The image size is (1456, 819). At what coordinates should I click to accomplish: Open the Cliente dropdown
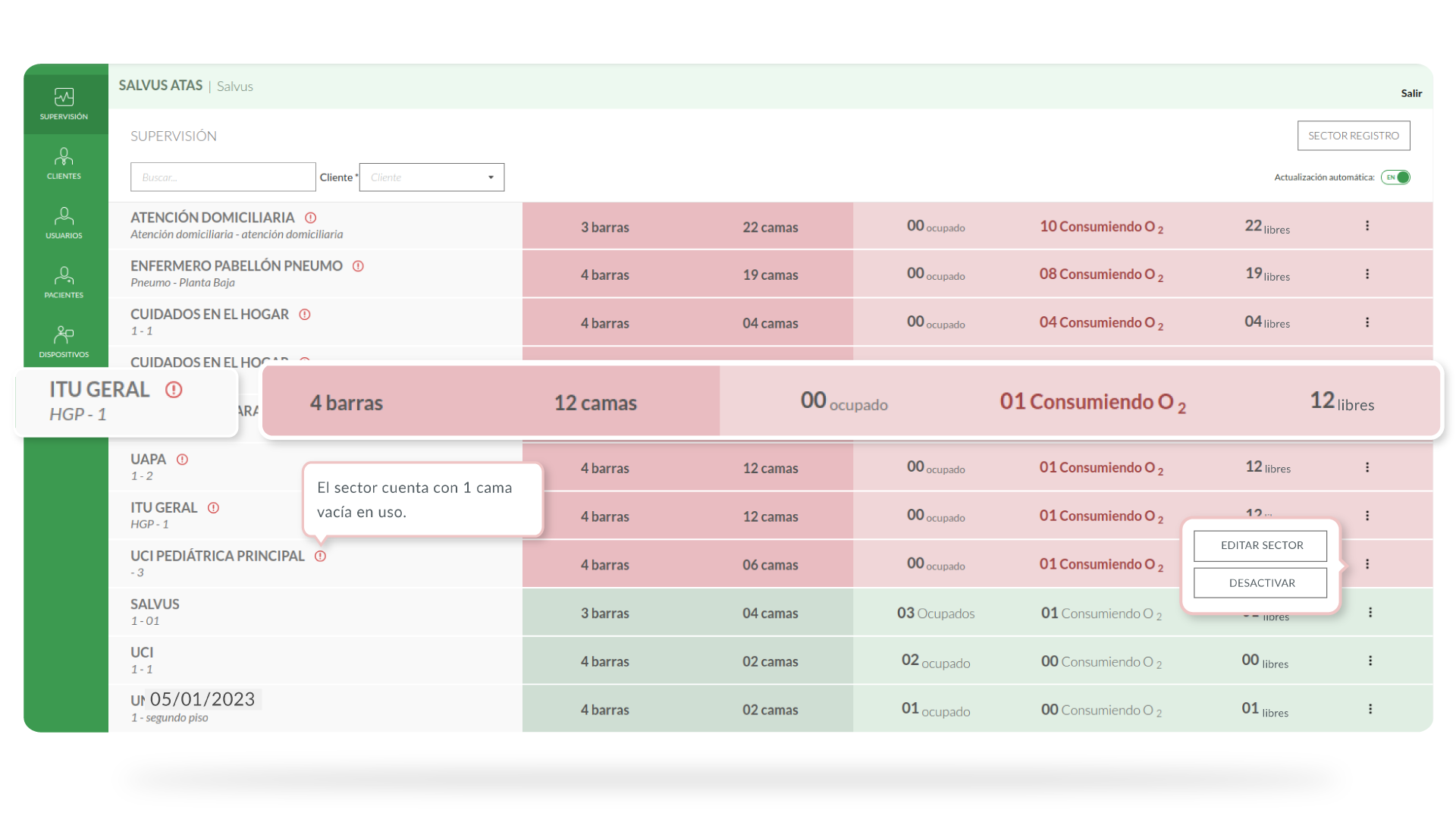(x=431, y=177)
